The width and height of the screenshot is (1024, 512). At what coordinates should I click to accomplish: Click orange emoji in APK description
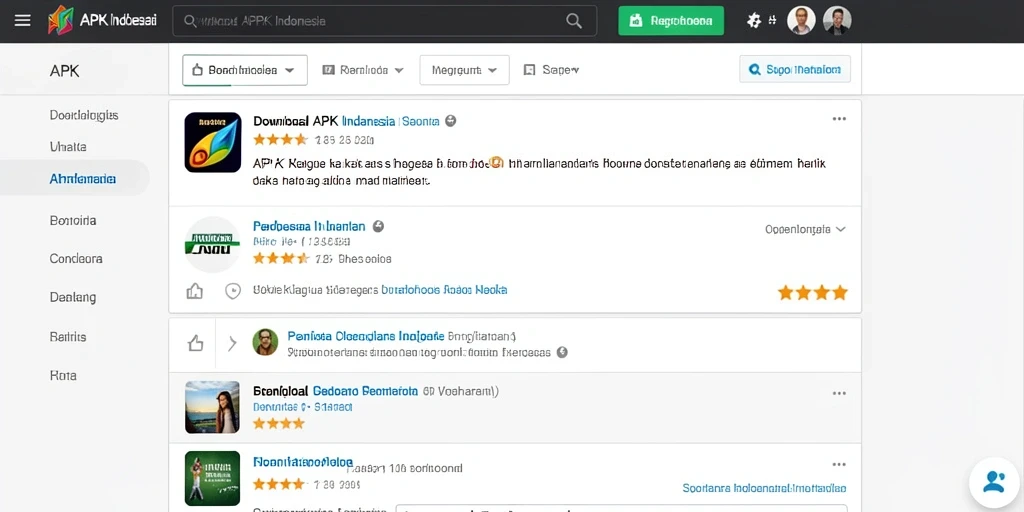coord(496,163)
